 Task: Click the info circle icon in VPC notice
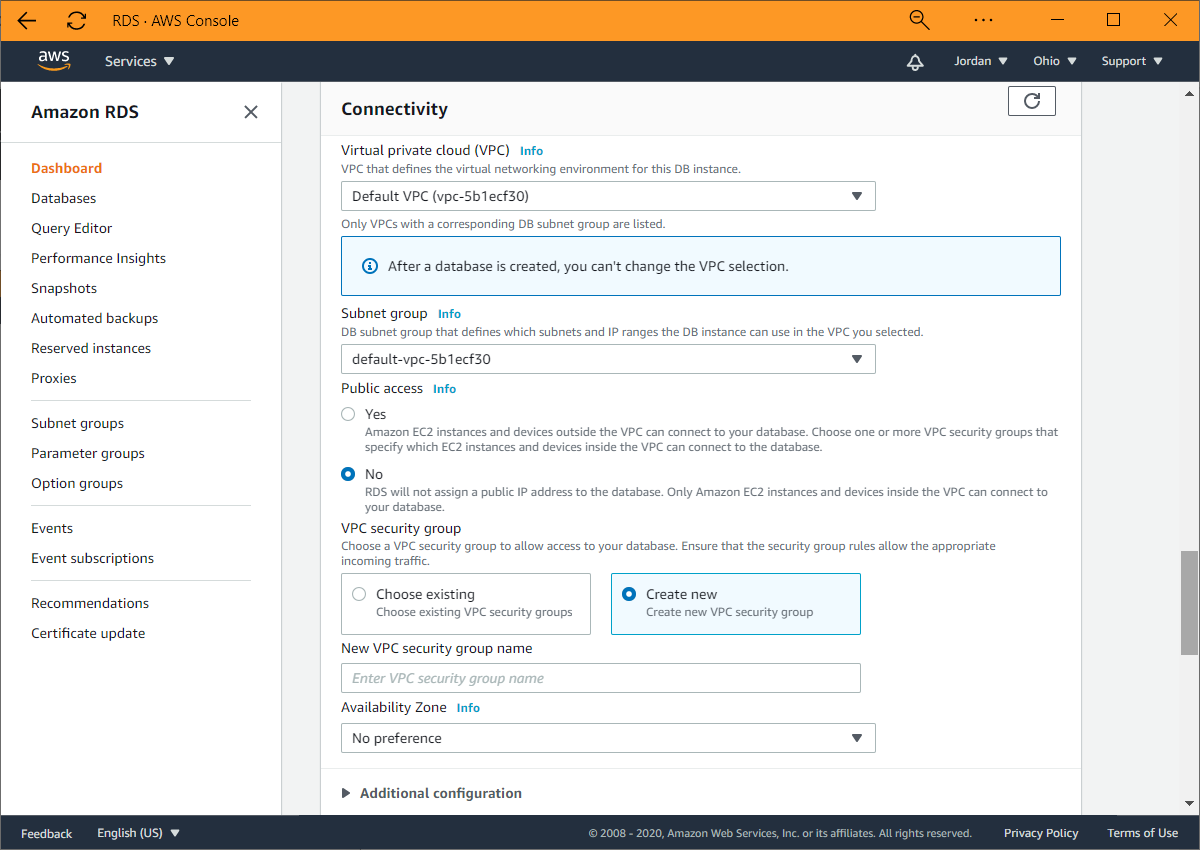(x=370, y=266)
